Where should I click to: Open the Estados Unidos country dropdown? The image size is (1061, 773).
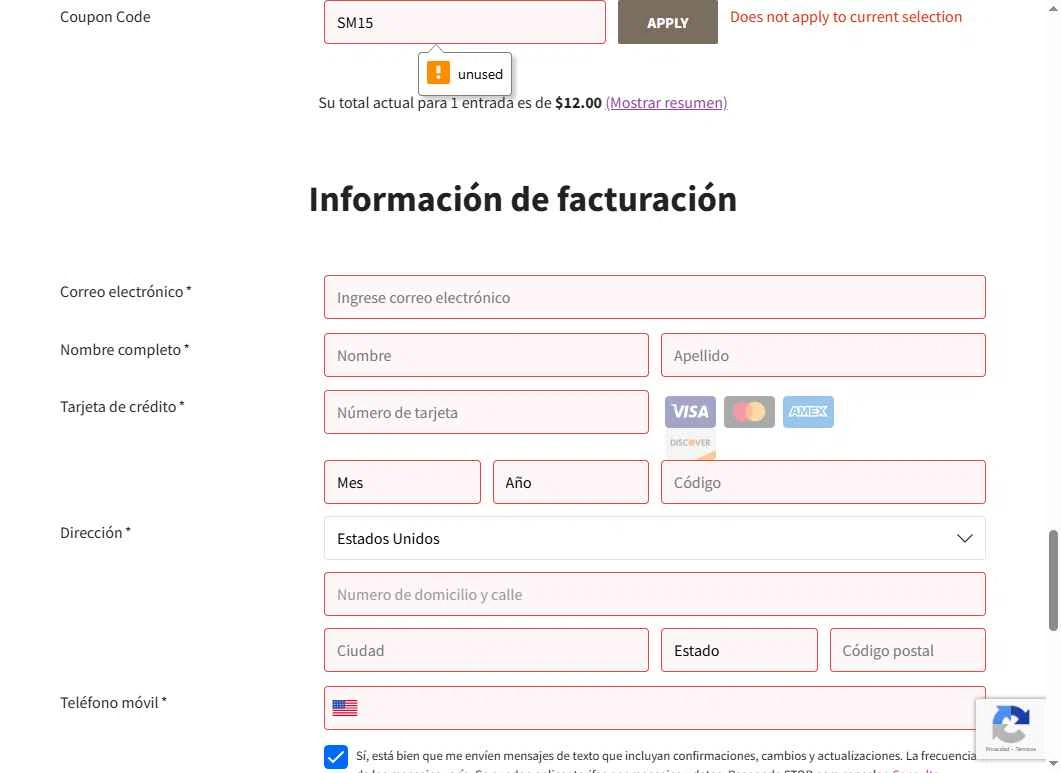(x=654, y=538)
